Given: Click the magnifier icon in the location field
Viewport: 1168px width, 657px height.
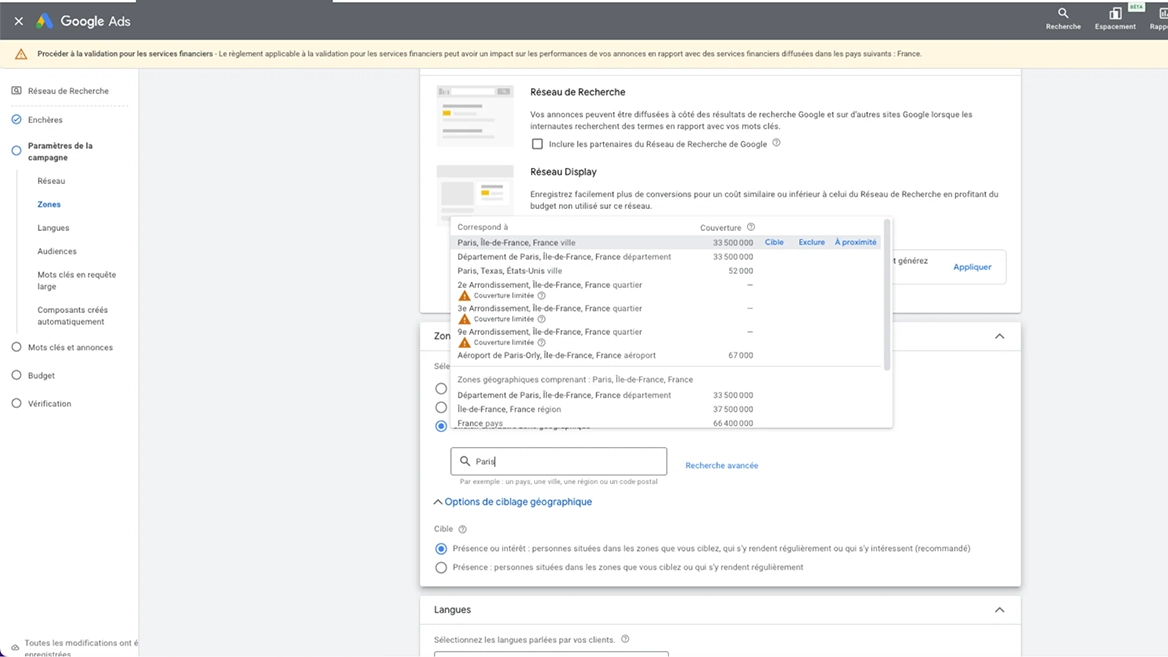Looking at the screenshot, I should click(465, 461).
